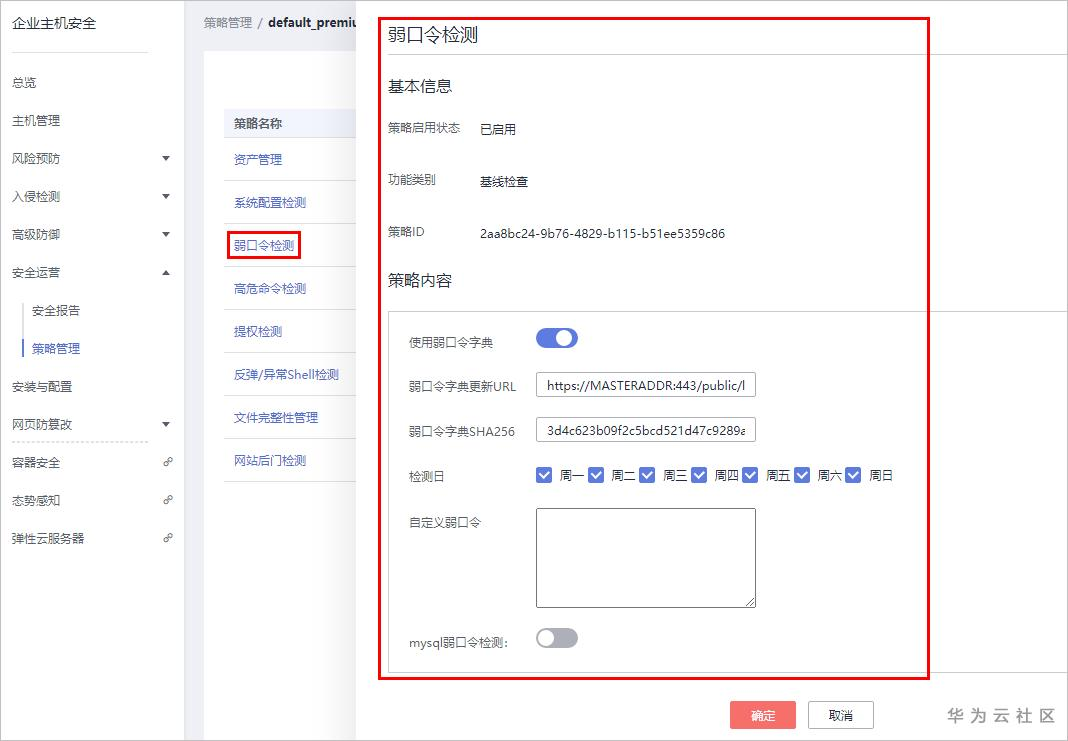The image size is (1068, 741).
Task: Select 策略管理 submenu item
Action: pyautogui.click(x=56, y=349)
